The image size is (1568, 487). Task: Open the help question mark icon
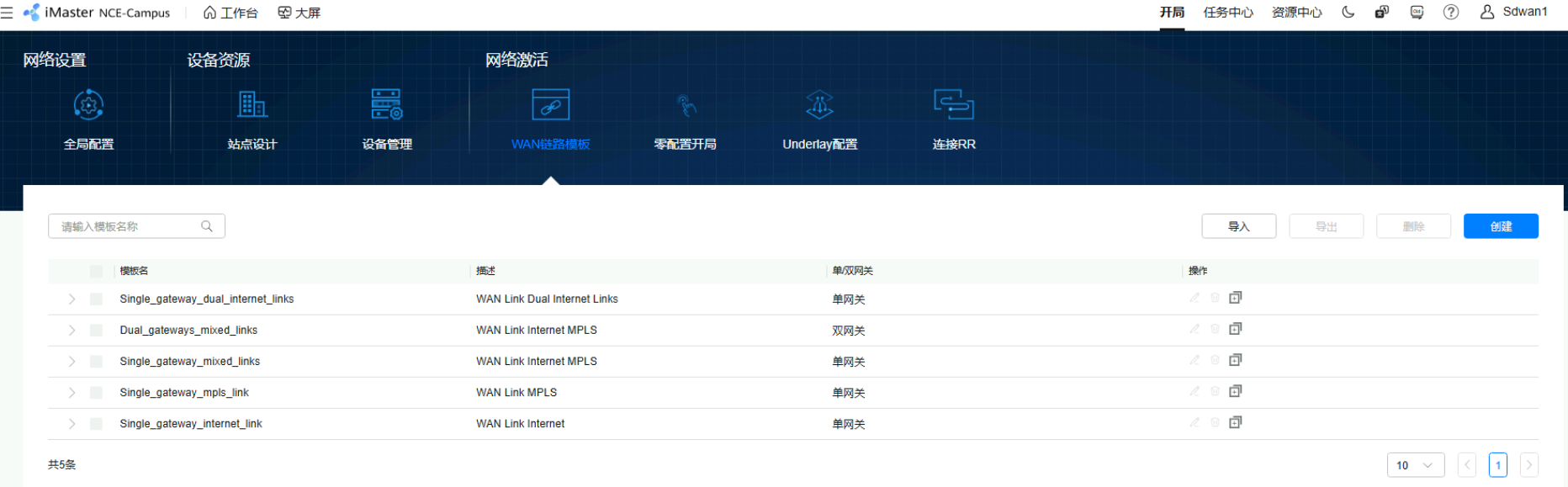point(1450,12)
